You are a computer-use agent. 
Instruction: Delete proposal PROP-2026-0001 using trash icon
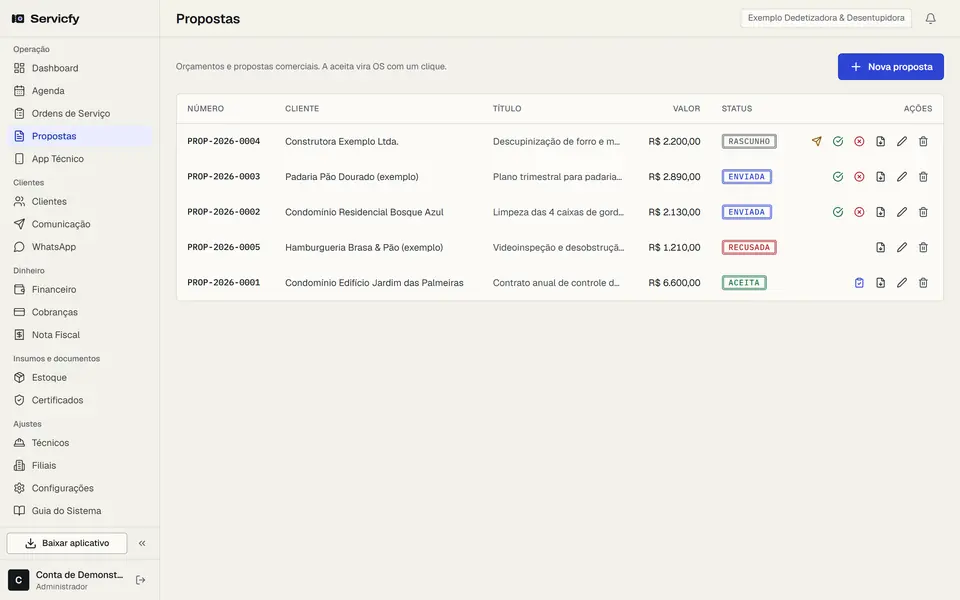923,283
